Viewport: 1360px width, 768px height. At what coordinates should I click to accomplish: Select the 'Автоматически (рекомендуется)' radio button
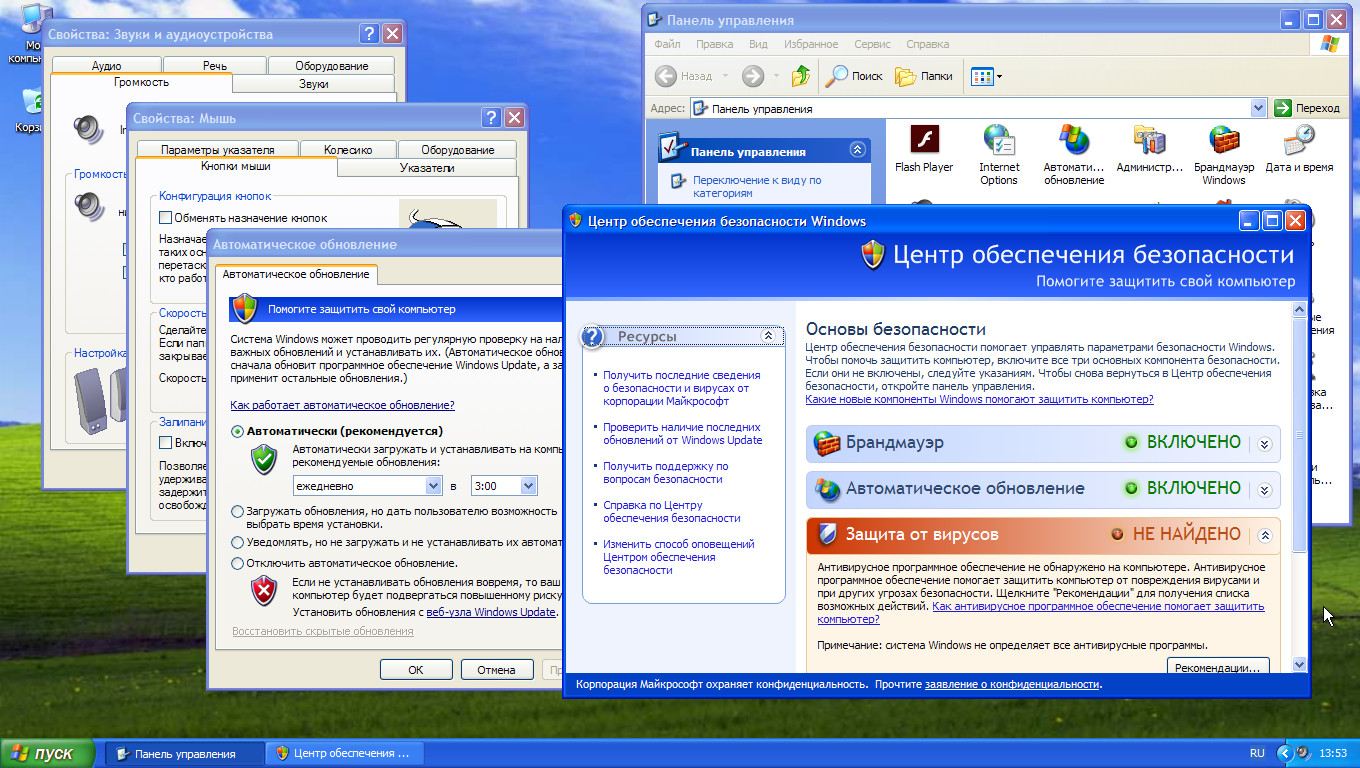click(x=237, y=431)
